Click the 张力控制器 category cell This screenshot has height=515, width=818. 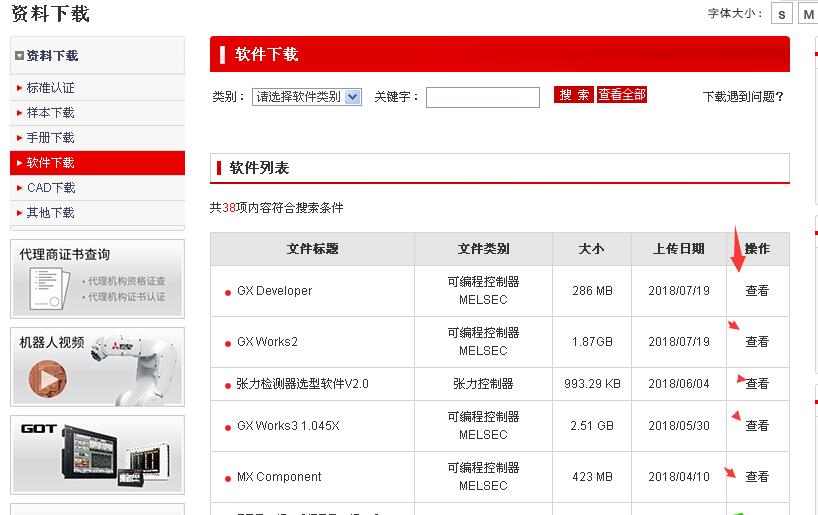tap(483, 384)
